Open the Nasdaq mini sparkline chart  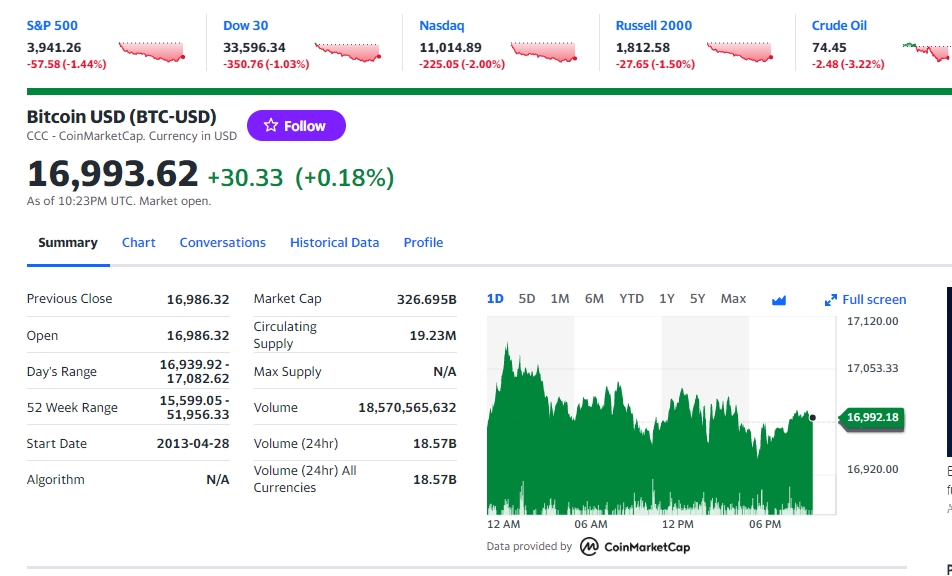544,52
